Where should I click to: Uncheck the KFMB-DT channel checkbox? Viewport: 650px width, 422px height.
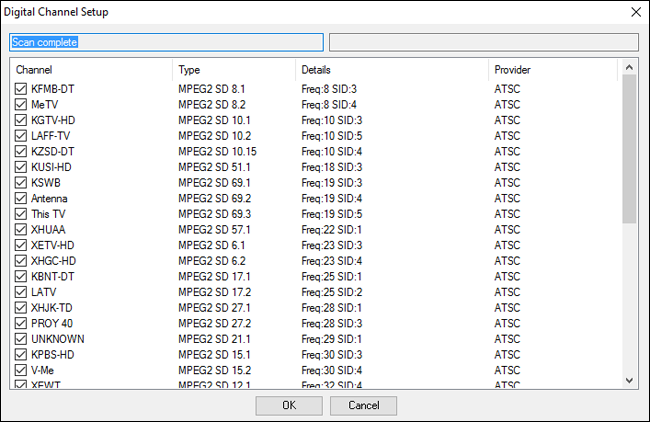tap(21, 89)
